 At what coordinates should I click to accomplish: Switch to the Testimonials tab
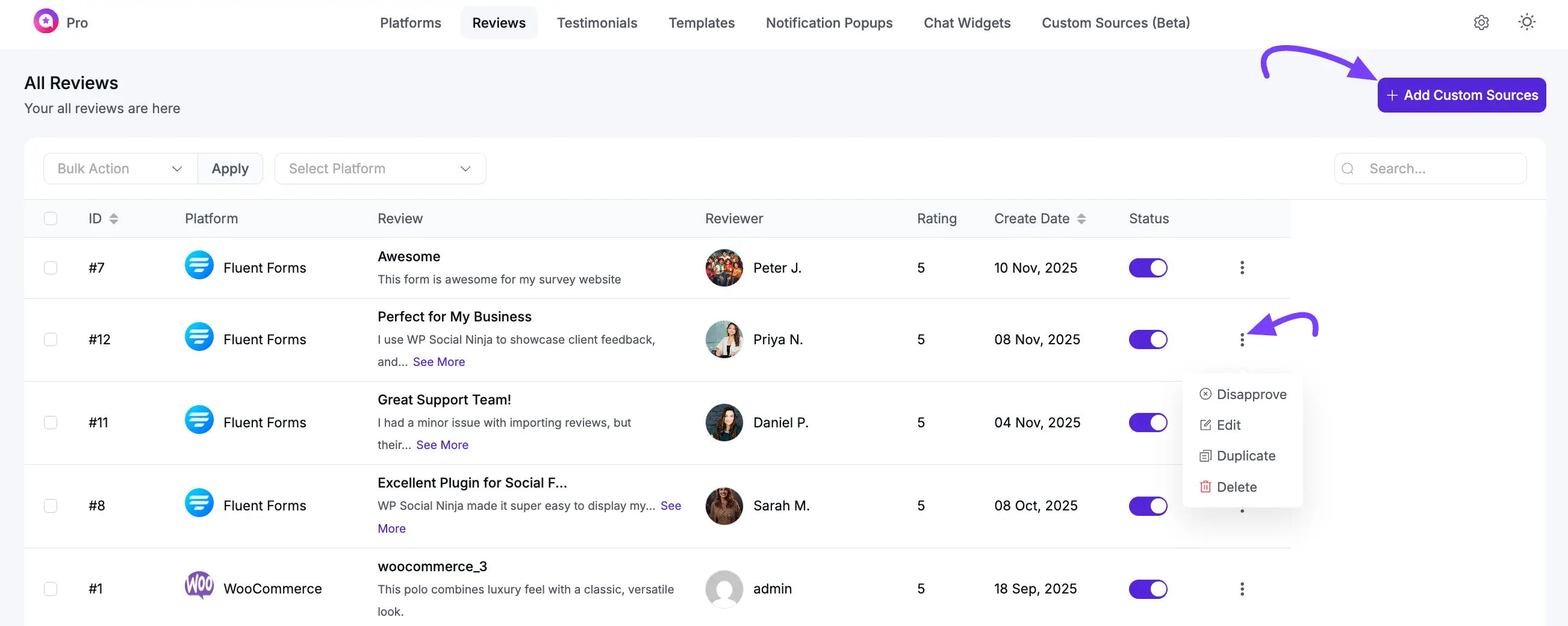coord(597,22)
